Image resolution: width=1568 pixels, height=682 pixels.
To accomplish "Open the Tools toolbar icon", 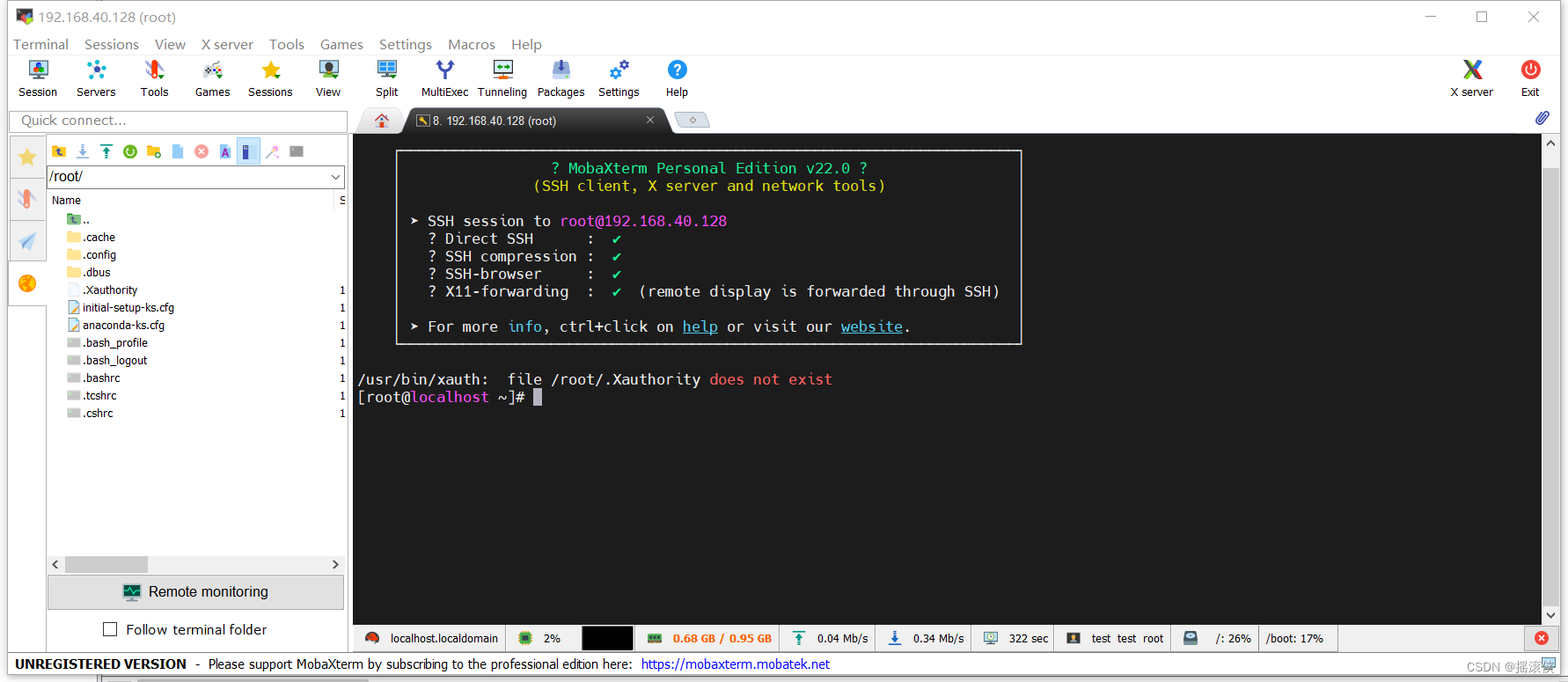I will [x=154, y=78].
